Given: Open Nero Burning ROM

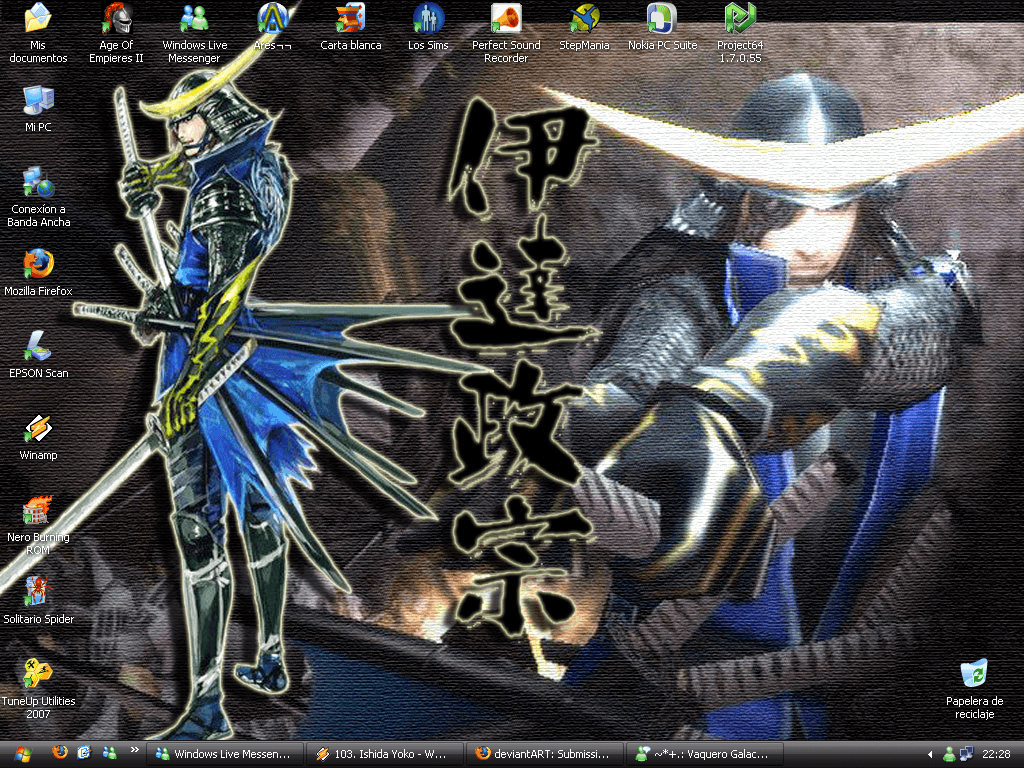Looking at the screenshot, I should pos(38,510).
